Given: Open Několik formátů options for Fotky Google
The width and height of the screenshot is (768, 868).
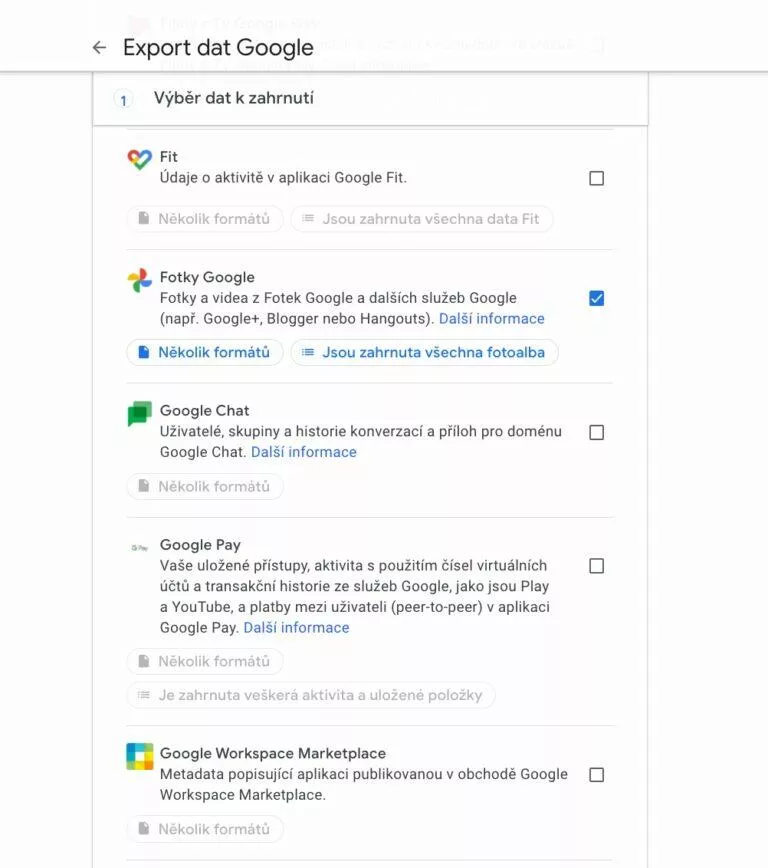Looking at the screenshot, I should click(204, 352).
